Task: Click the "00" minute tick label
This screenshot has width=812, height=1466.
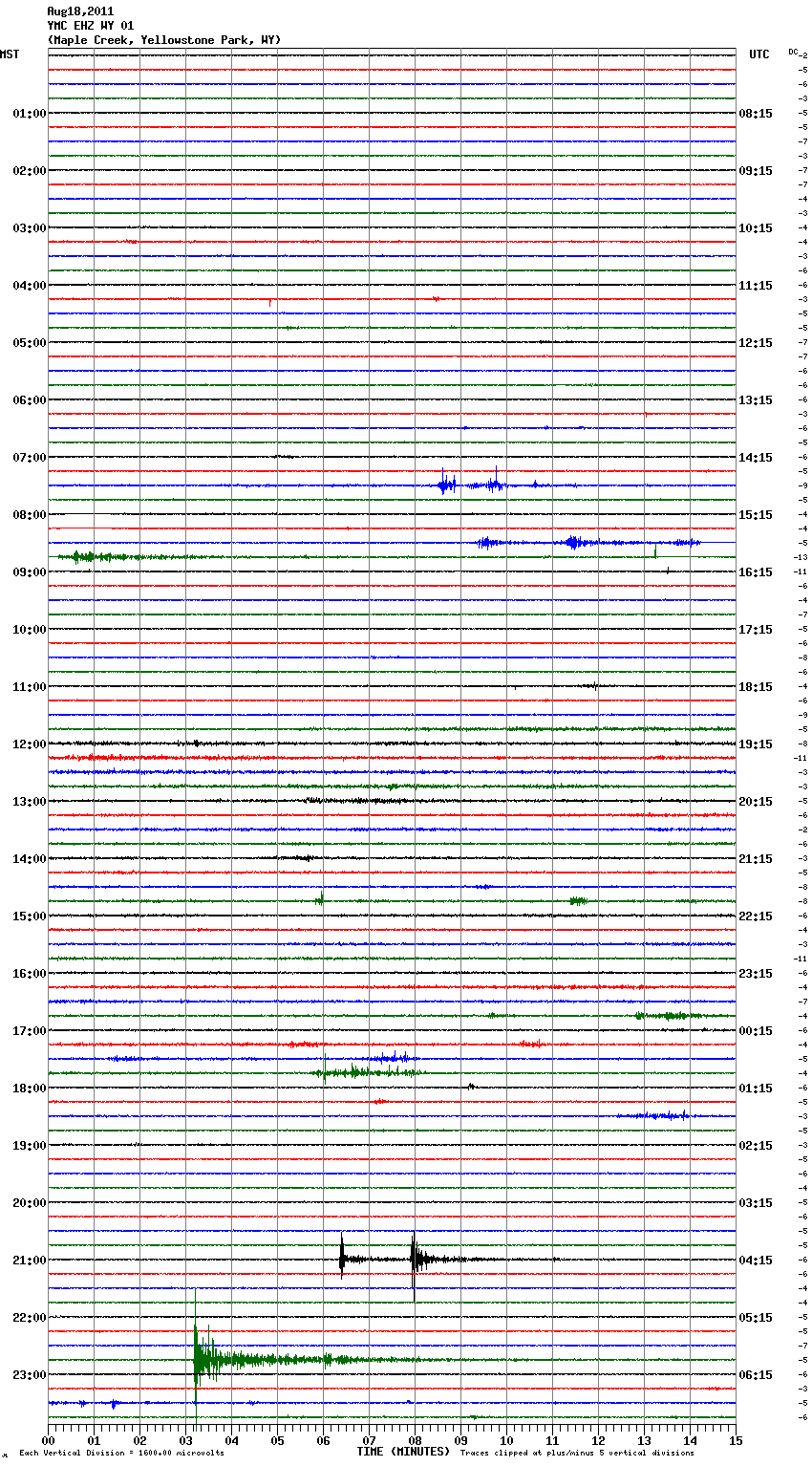Action: click(x=48, y=1440)
